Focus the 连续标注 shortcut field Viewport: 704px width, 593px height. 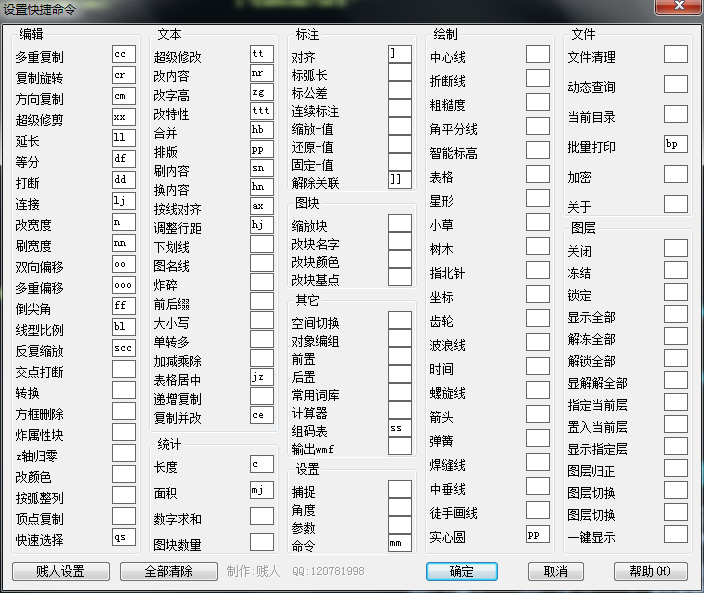click(400, 108)
